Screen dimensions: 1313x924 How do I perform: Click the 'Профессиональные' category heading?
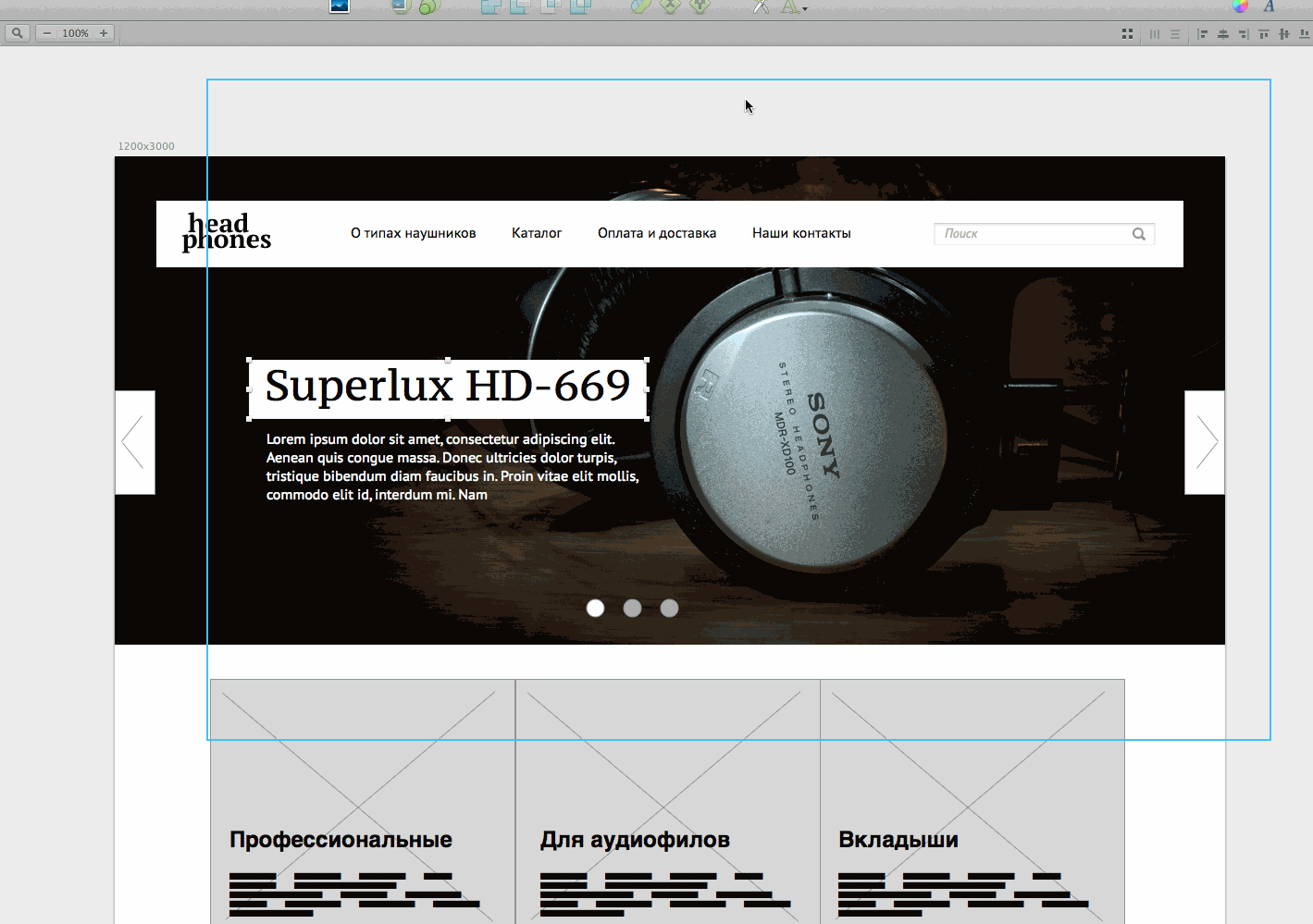tap(341, 840)
